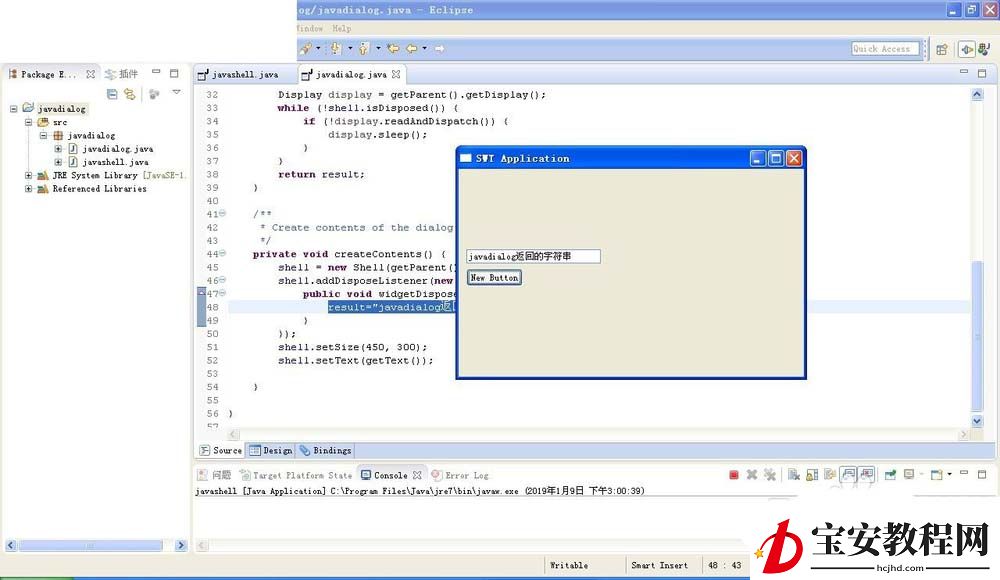Collapse the javadialog project node
This screenshot has width=1000, height=580.
pyautogui.click(x=13, y=108)
